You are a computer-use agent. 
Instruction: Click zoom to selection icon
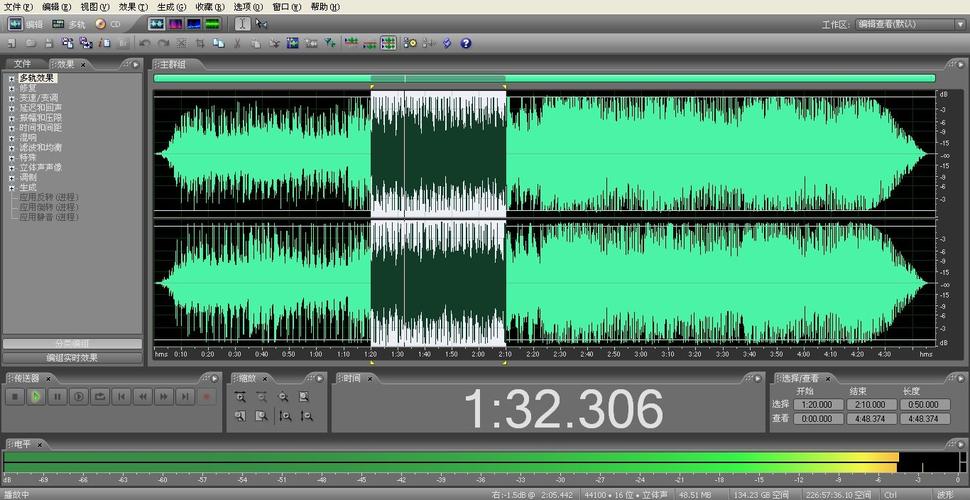tap(304, 397)
